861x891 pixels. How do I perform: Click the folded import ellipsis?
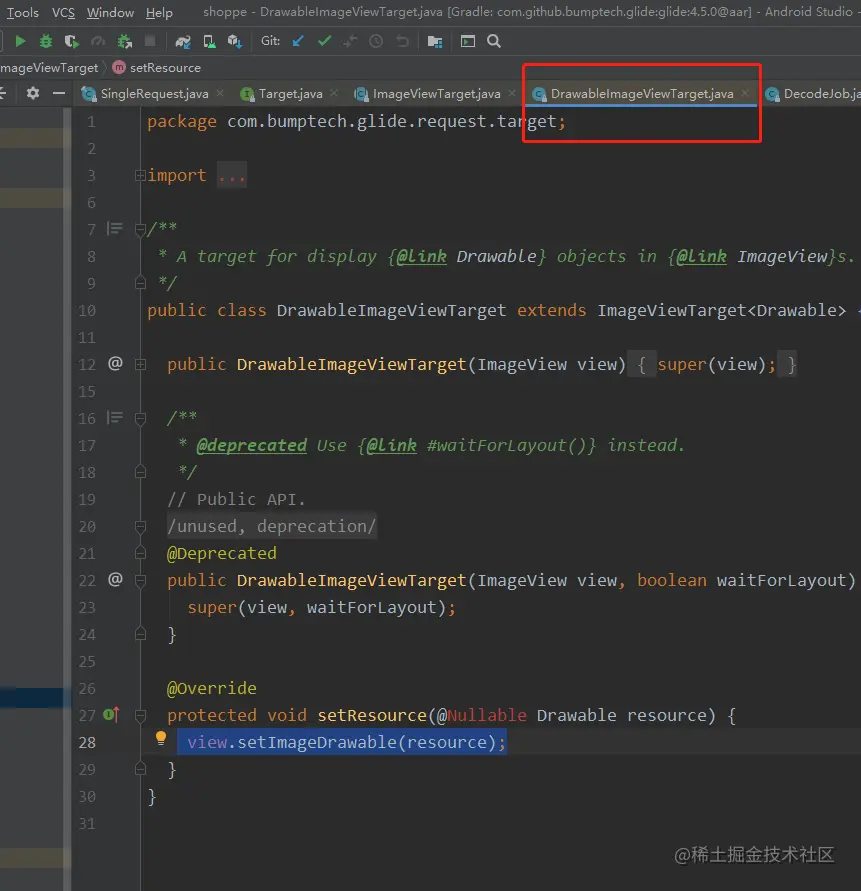tap(232, 176)
